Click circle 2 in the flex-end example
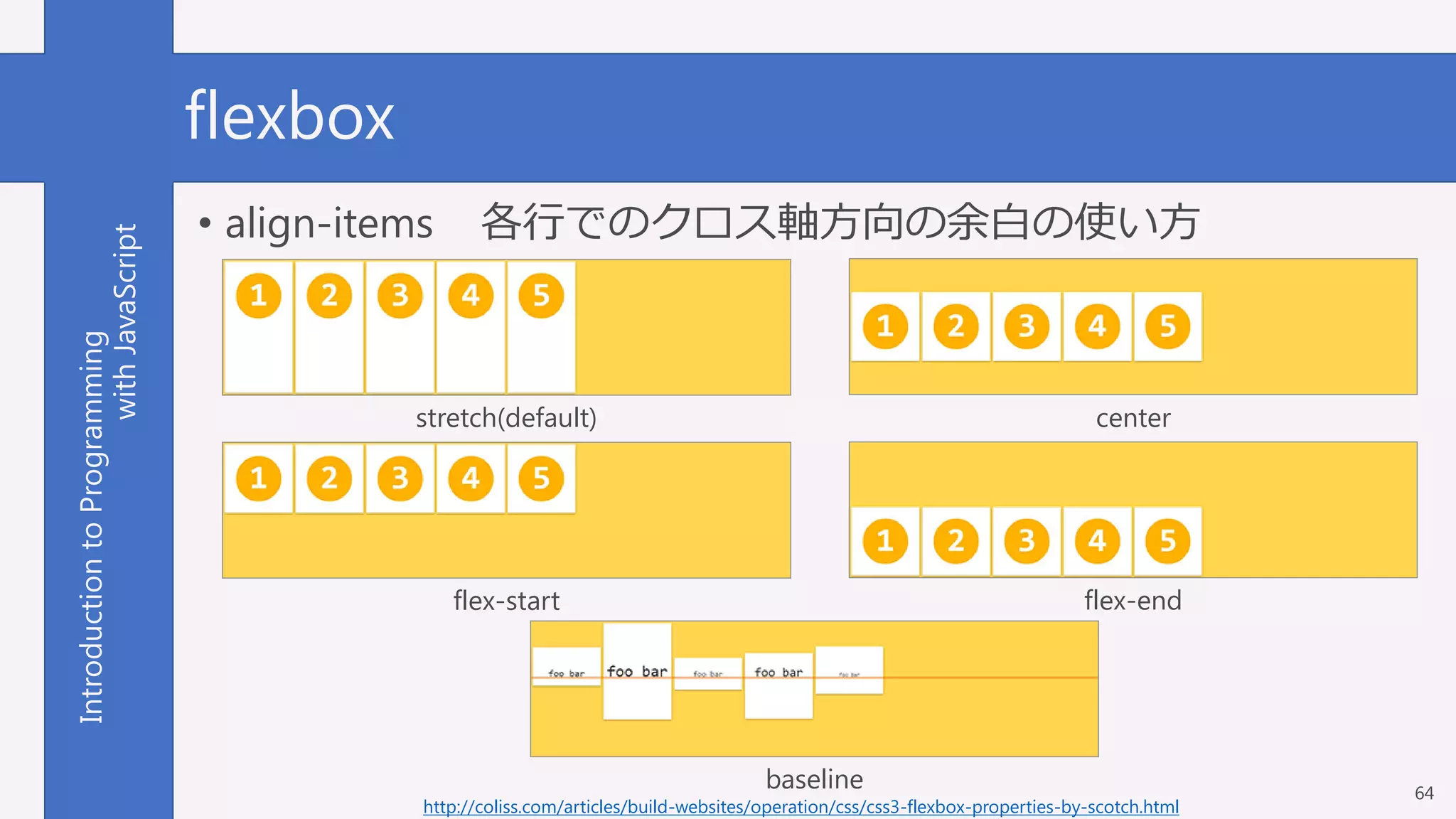Image resolution: width=1456 pixels, height=819 pixels. (x=955, y=541)
